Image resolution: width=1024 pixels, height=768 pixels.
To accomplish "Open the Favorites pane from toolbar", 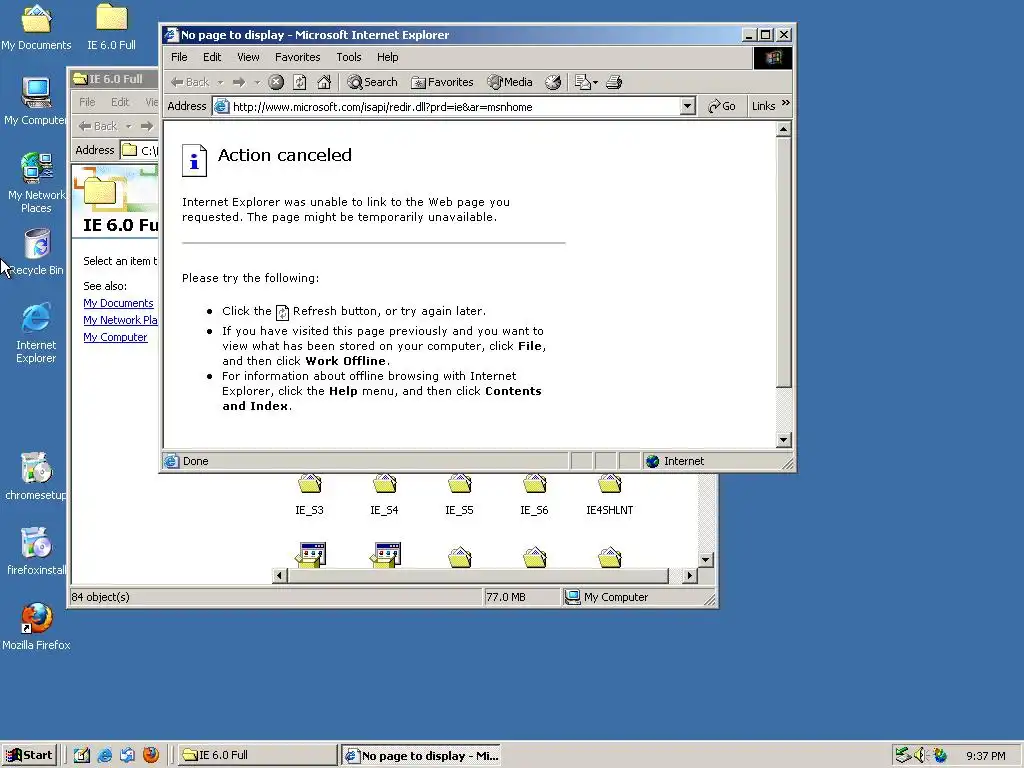I will tap(442, 82).
